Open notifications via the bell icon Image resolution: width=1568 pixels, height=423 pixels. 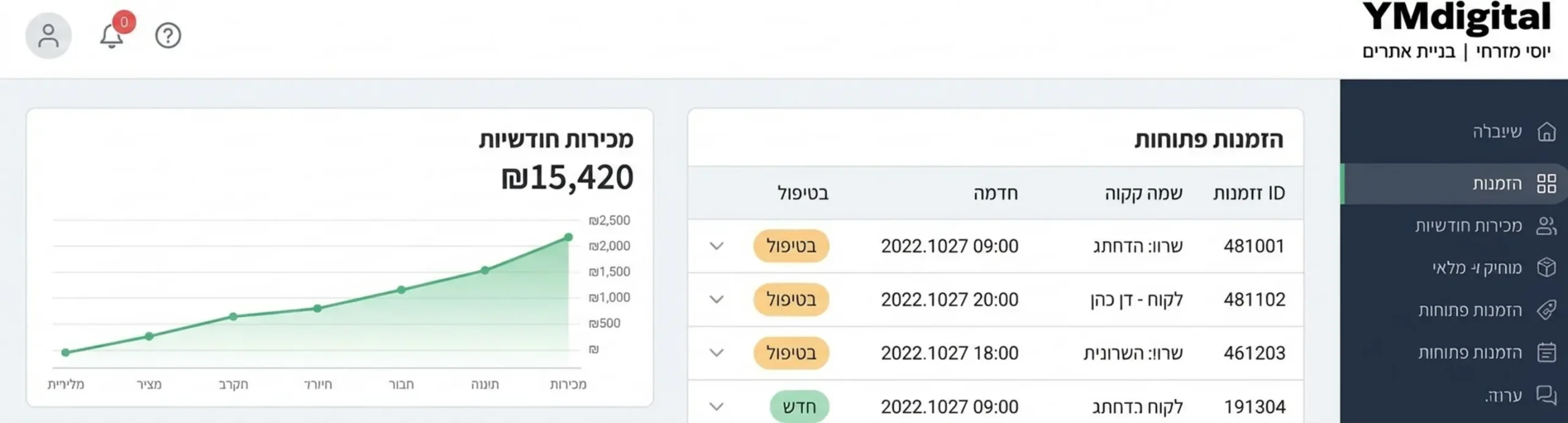pyautogui.click(x=111, y=37)
